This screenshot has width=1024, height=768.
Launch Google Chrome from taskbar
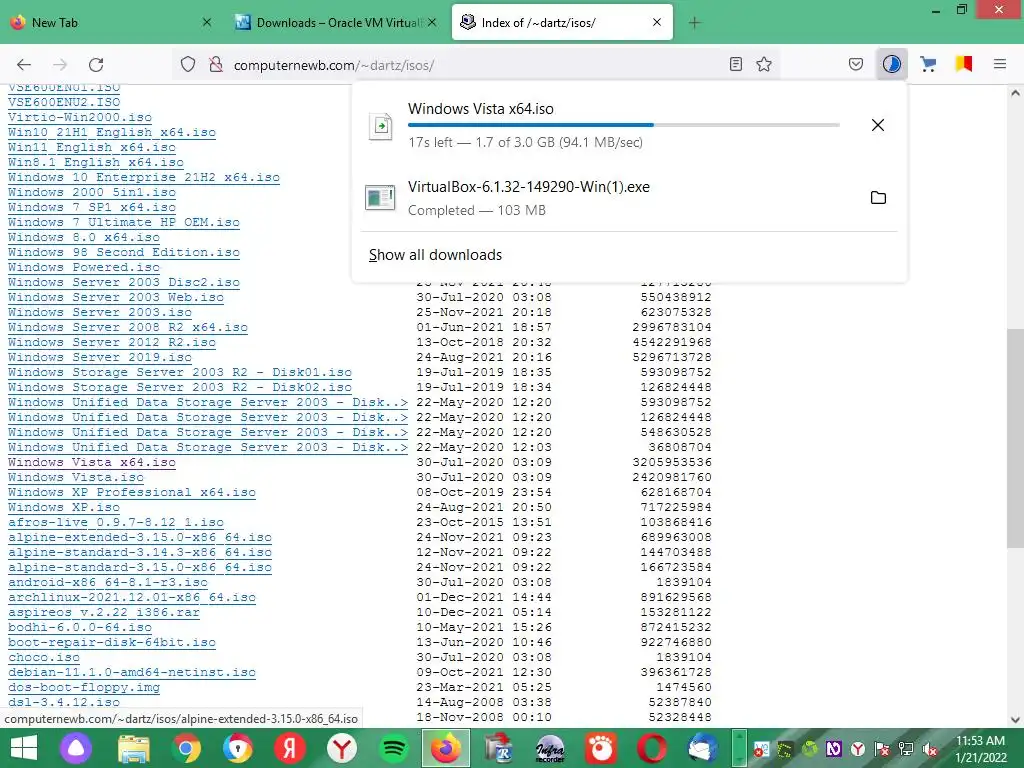click(x=185, y=748)
